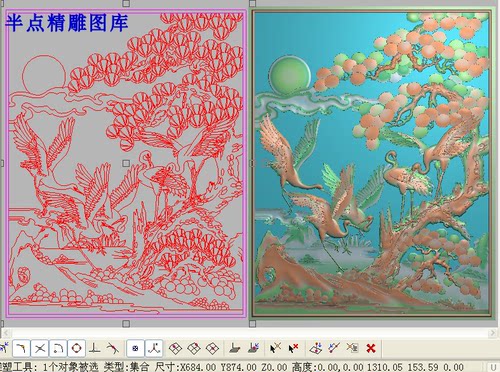Toggle the intersection snap (crossed lines) button

point(40,349)
